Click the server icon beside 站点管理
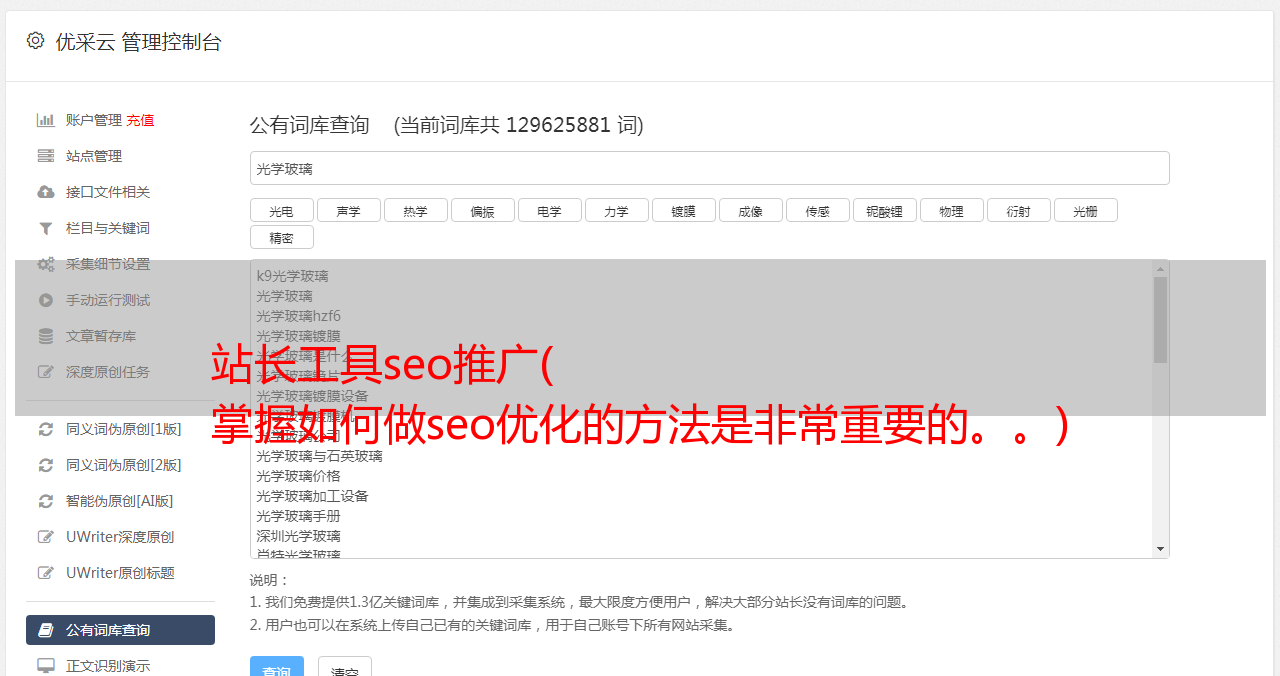The width and height of the screenshot is (1280, 676). click(46, 156)
